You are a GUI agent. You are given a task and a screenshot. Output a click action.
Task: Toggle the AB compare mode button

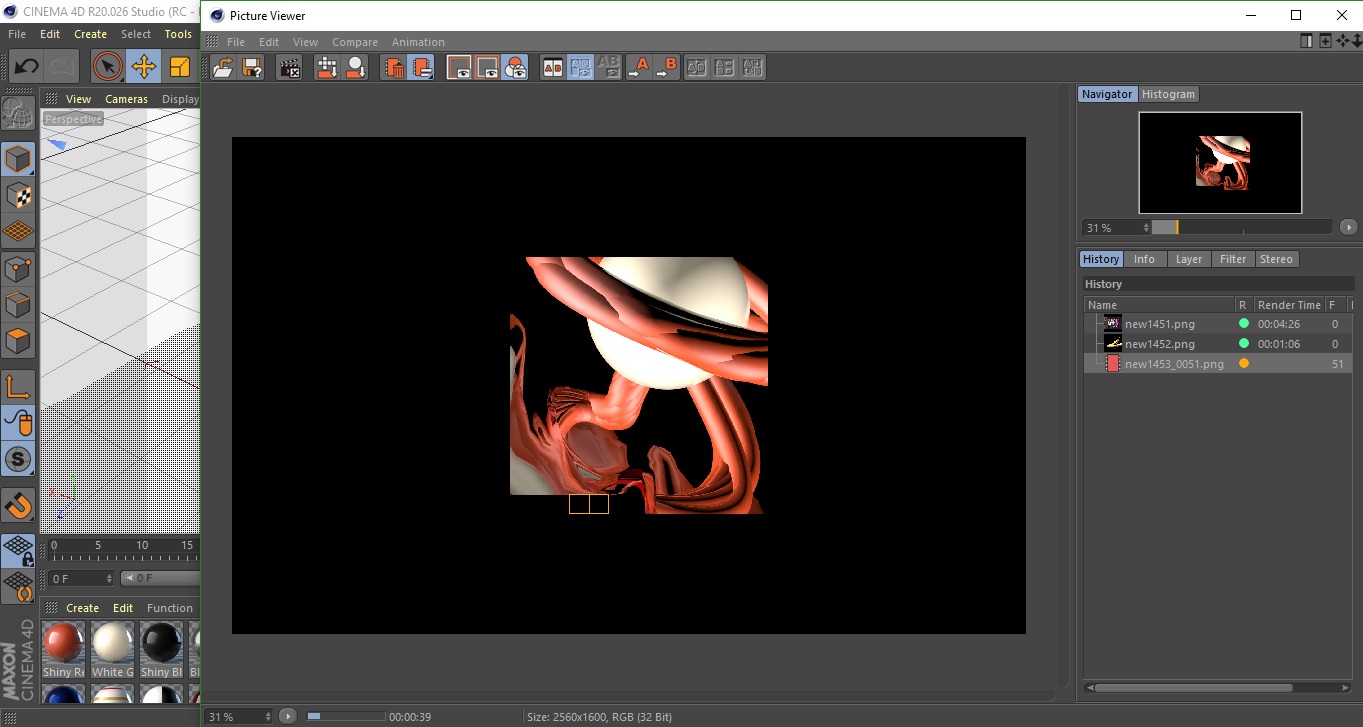tap(552, 68)
